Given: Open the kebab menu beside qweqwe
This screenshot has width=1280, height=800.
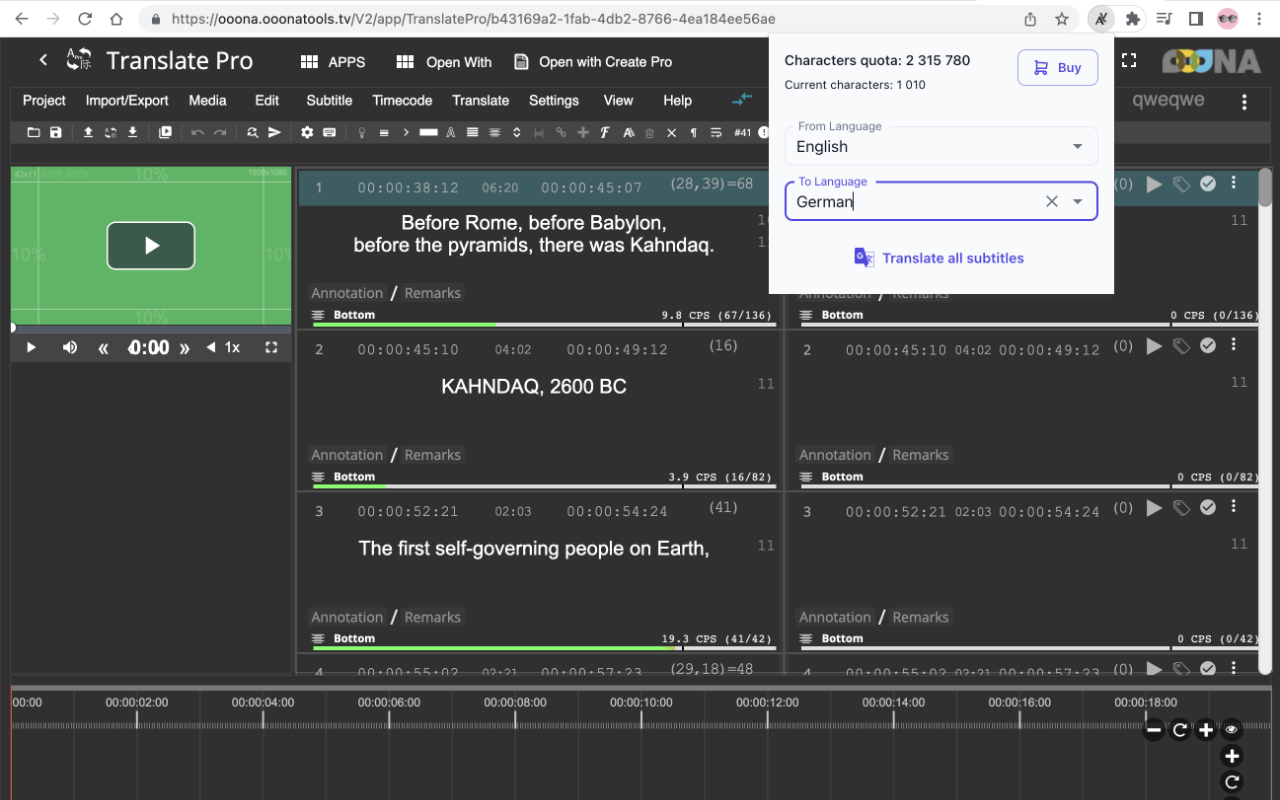Looking at the screenshot, I should tap(1244, 101).
